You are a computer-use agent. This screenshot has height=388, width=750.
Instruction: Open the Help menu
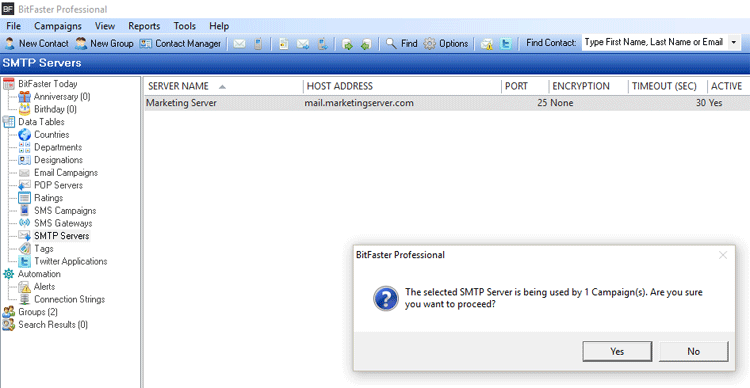(x=219, y=26)
